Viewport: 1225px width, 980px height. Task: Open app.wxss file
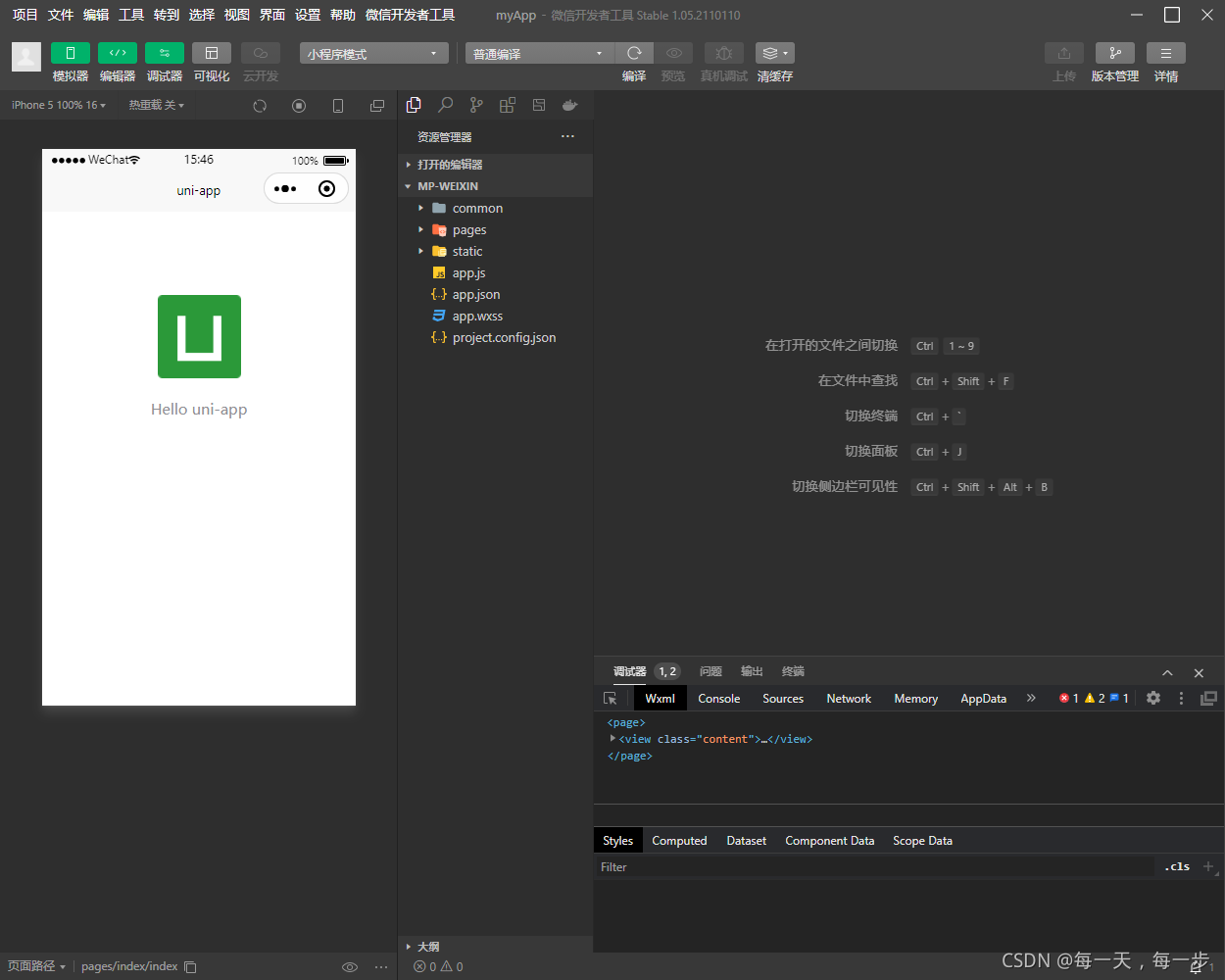(495, 316)
